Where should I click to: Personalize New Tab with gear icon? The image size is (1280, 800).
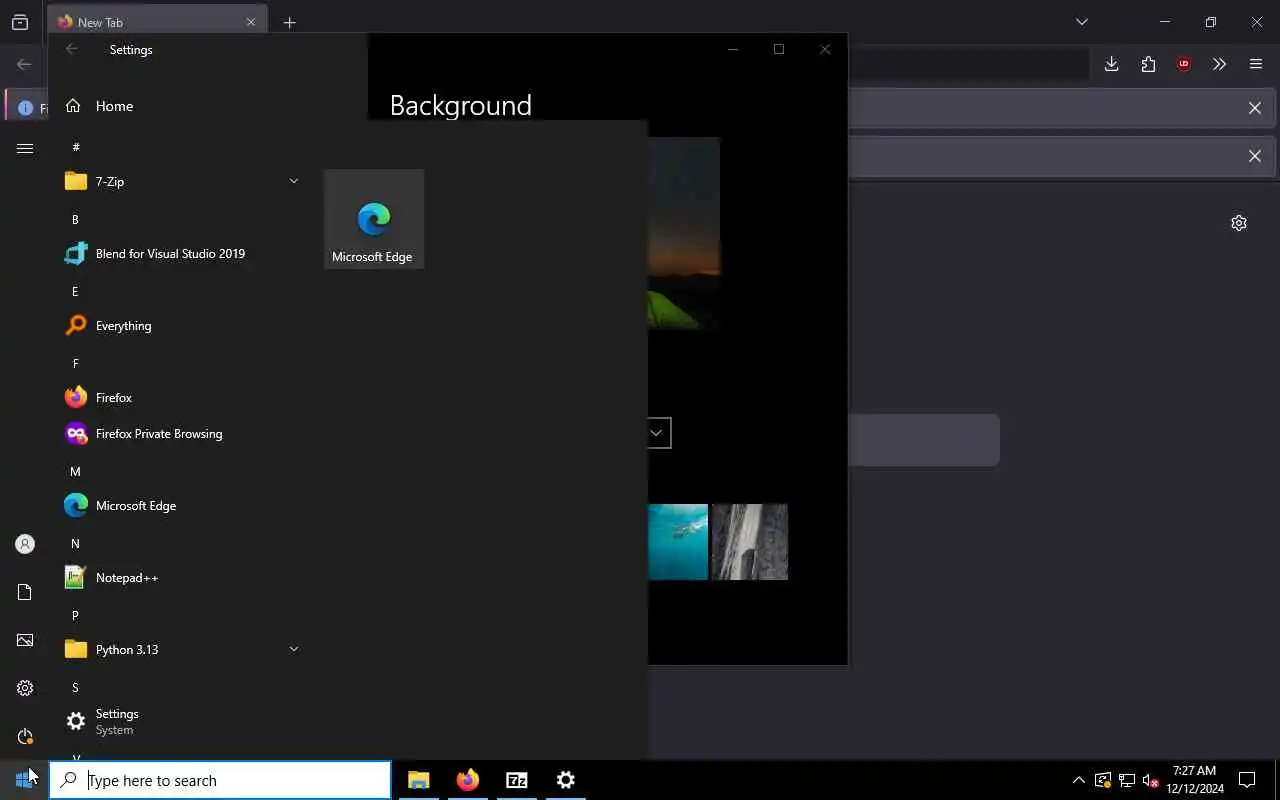coord(1239,223)
